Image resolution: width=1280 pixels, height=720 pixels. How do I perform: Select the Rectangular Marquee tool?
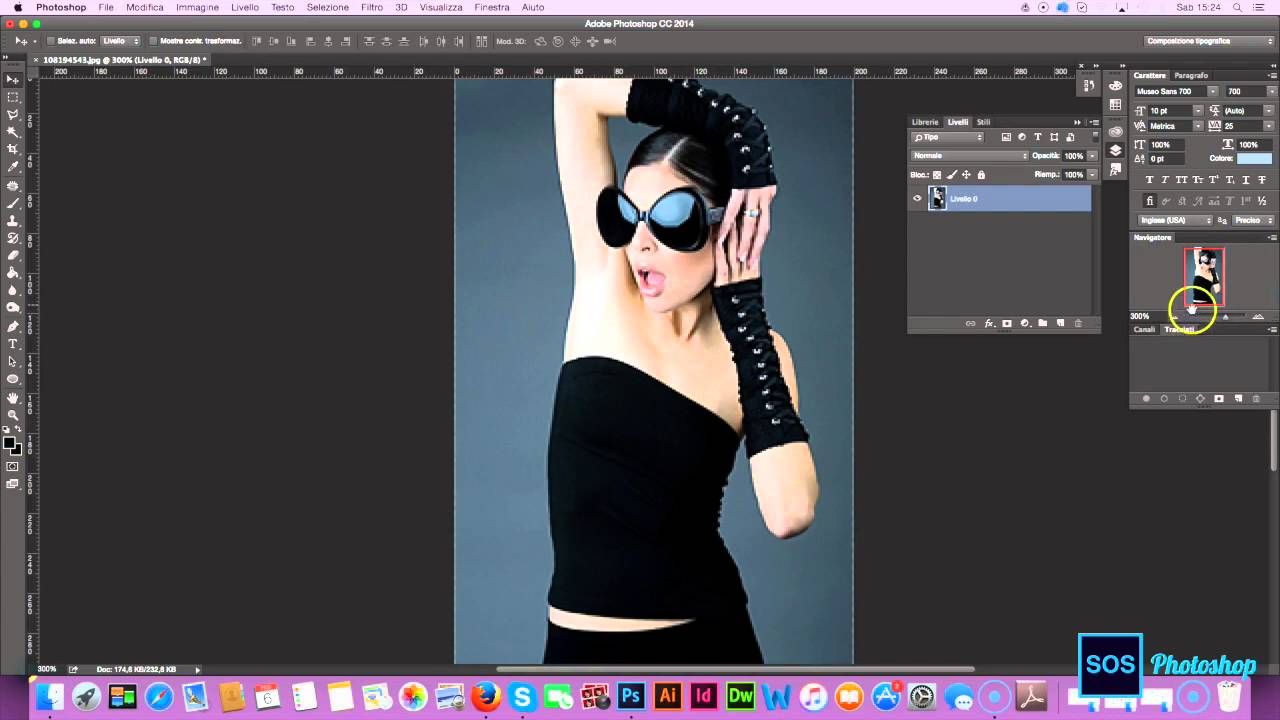pos(13,97)
